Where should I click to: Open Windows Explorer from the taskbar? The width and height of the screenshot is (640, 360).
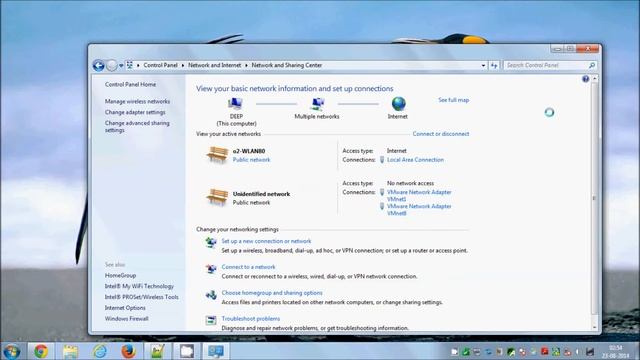coord(70,351)
